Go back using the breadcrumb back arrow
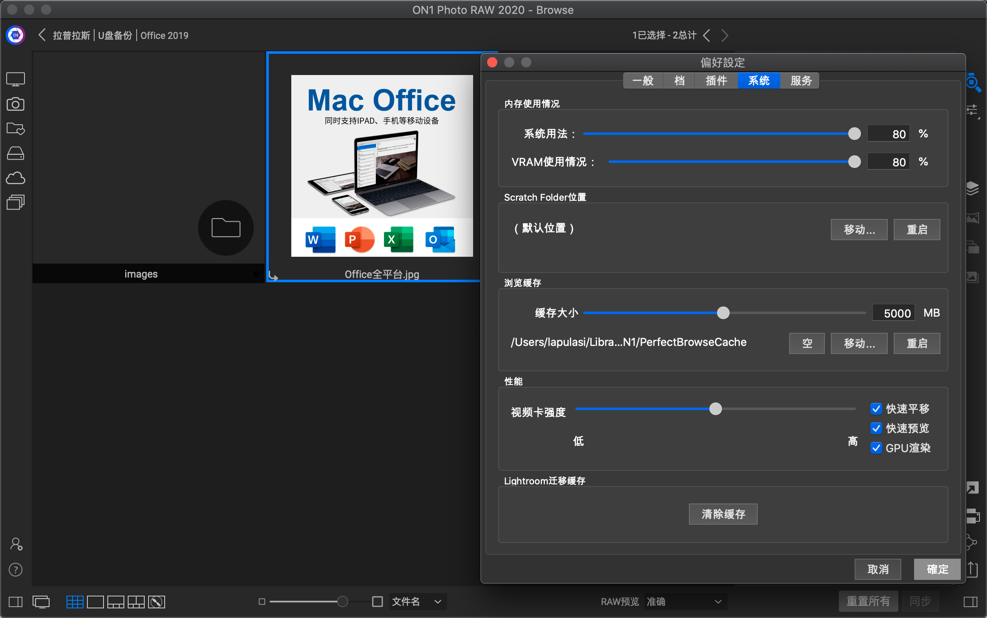The image size is (987, 618). point(42,35)
